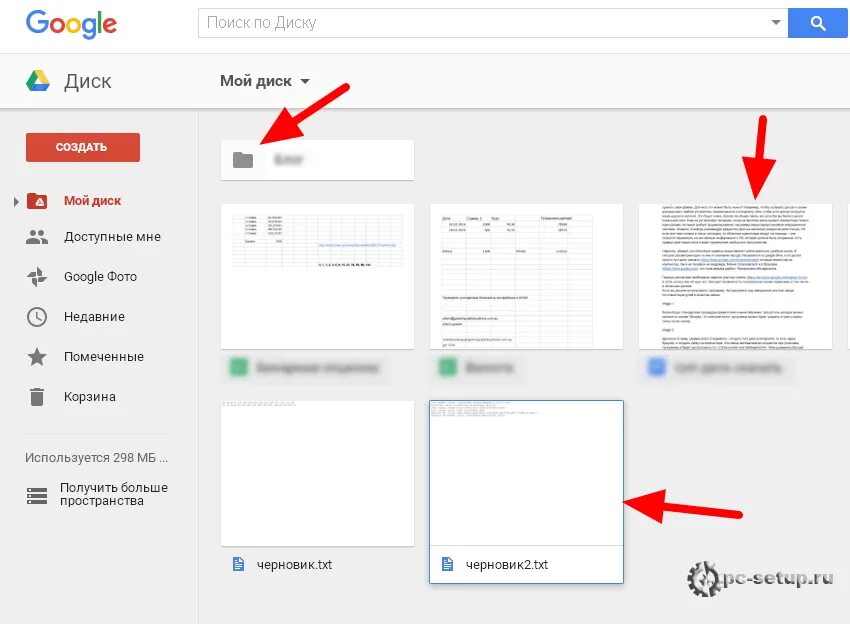Open Google Фото in the sidebar

click(x=100, y=277)
